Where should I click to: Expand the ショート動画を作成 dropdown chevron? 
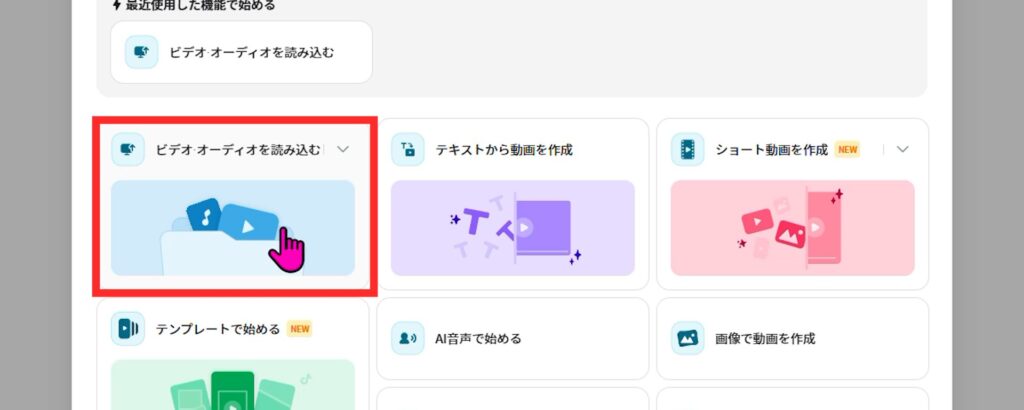903,149
